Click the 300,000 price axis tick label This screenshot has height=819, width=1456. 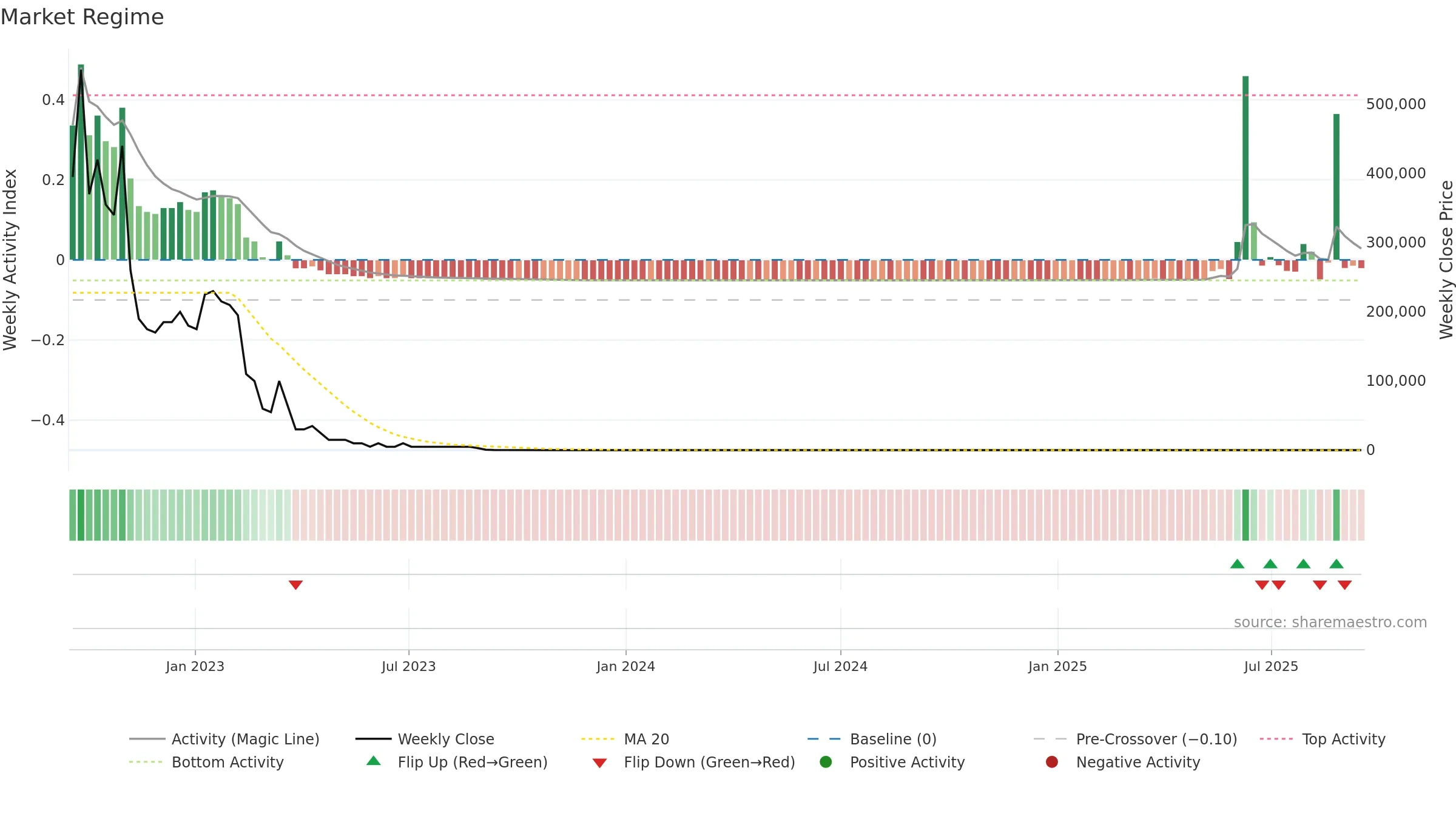tap(1396, 243)
